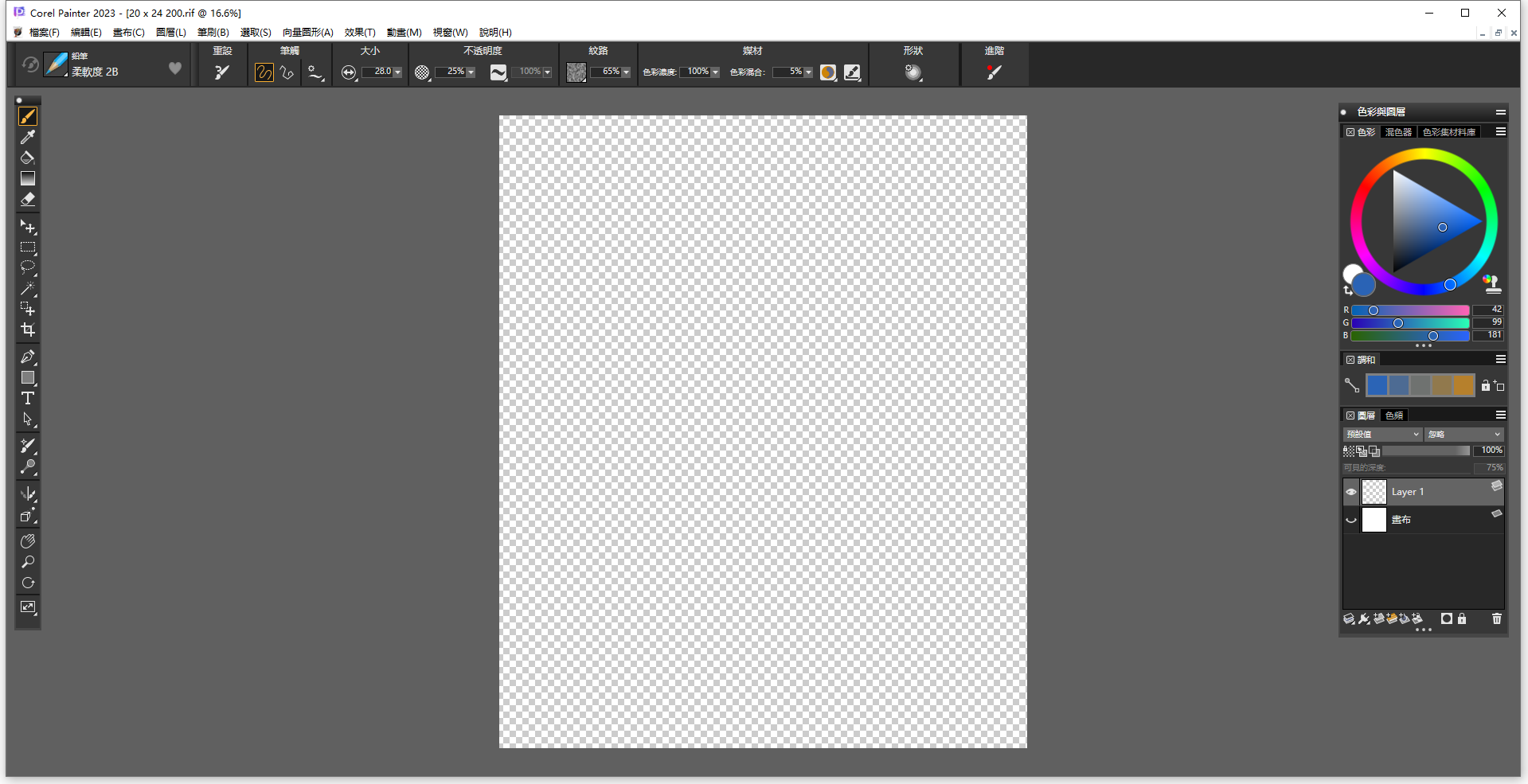
Task: Toggle the 調和 panel checkbox
Action: (x=1350, y=360)
